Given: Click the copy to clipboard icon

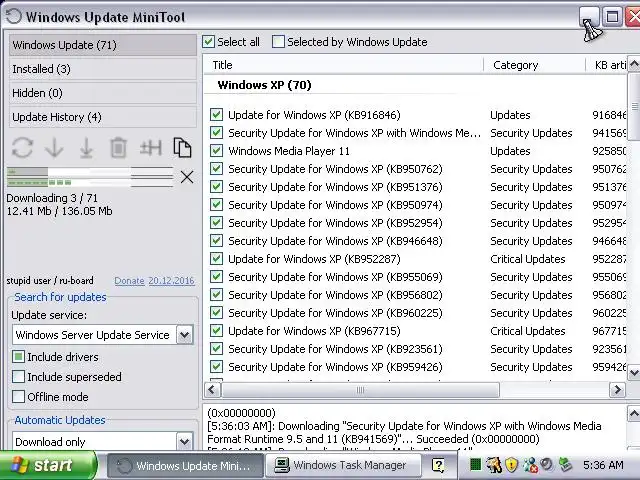Looking at the screenshot, I should [x=182, y=147].
